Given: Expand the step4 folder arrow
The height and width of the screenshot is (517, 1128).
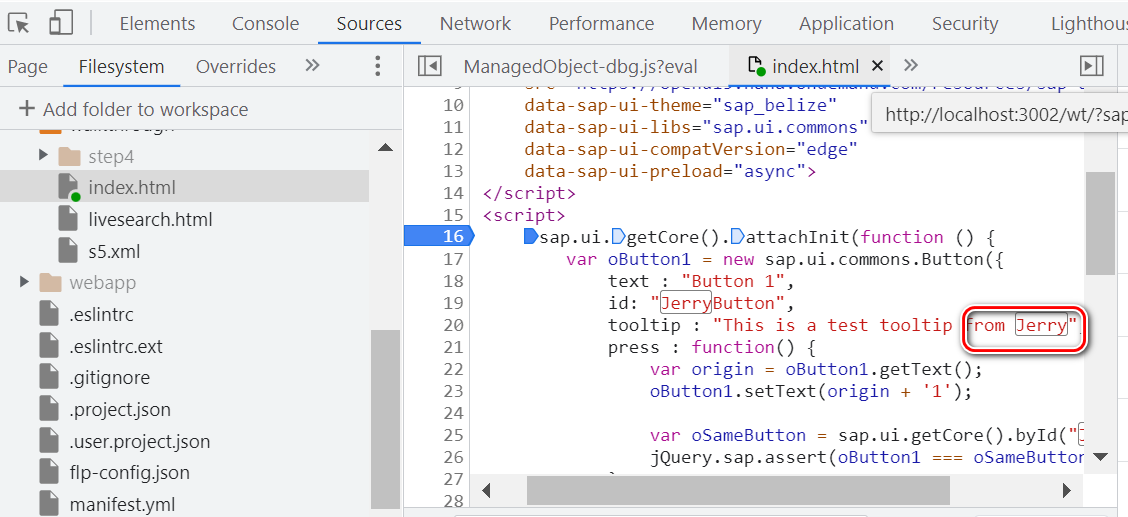Looking at the screenshot, I should [43, 155].
